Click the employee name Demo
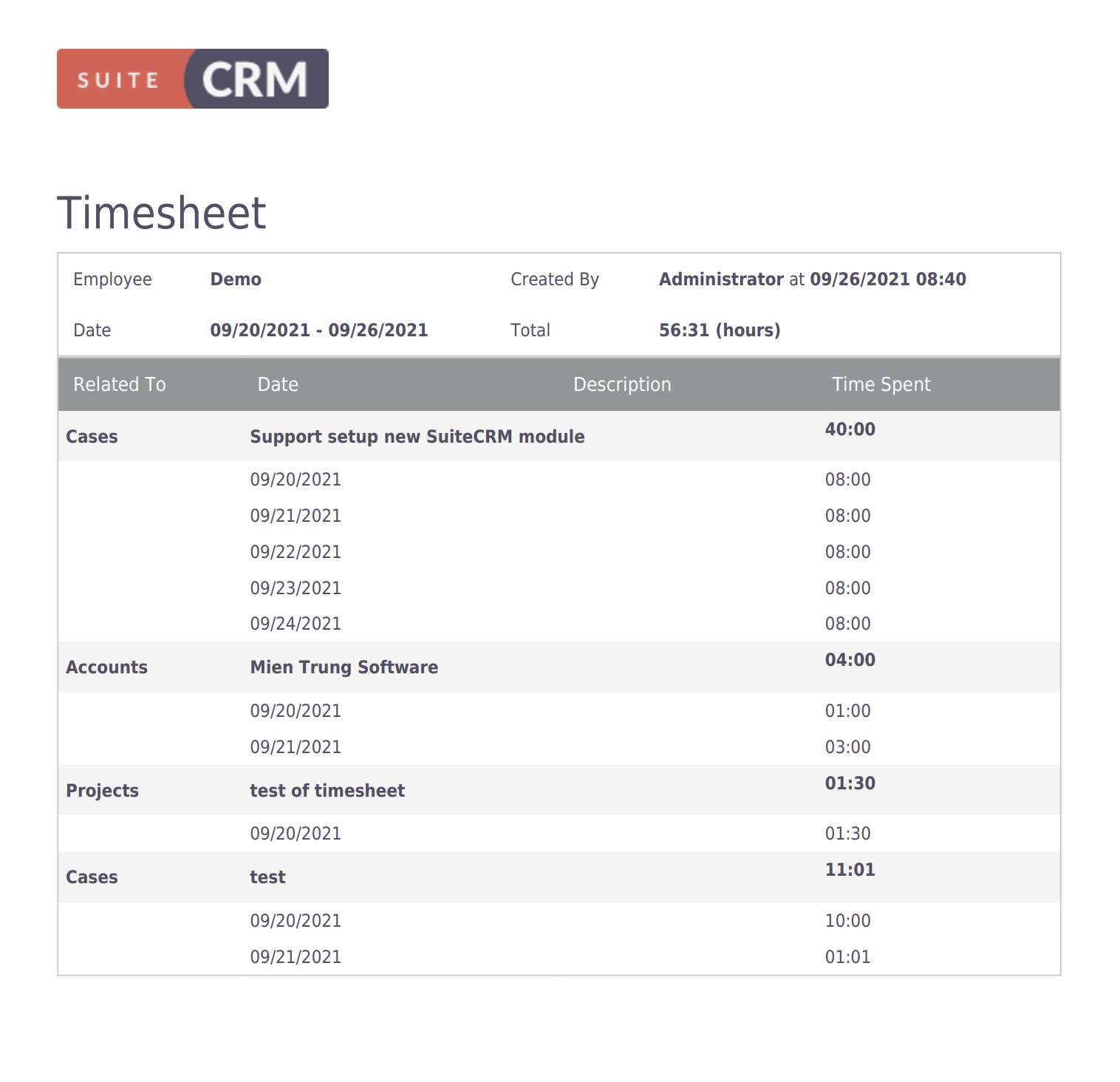This screenshot has height=1082, width=1120. [235, 279]
